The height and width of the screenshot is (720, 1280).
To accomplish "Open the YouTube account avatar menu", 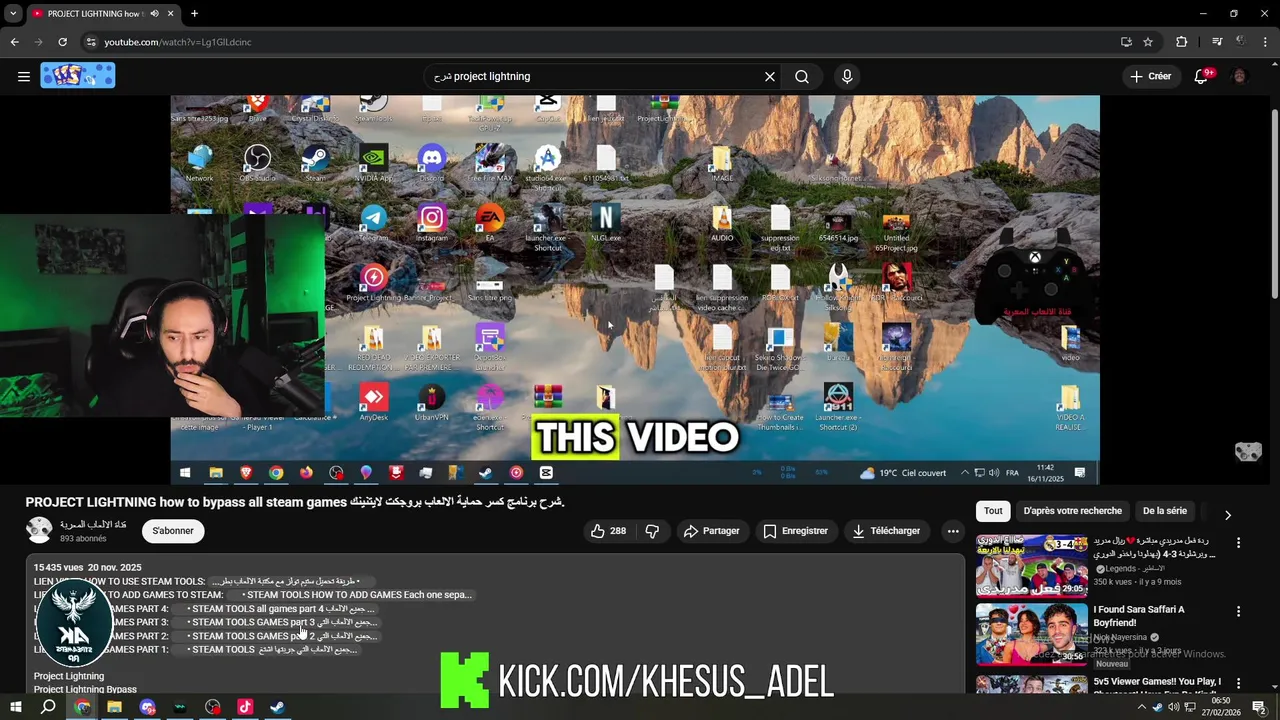I will coord(1240,76).
